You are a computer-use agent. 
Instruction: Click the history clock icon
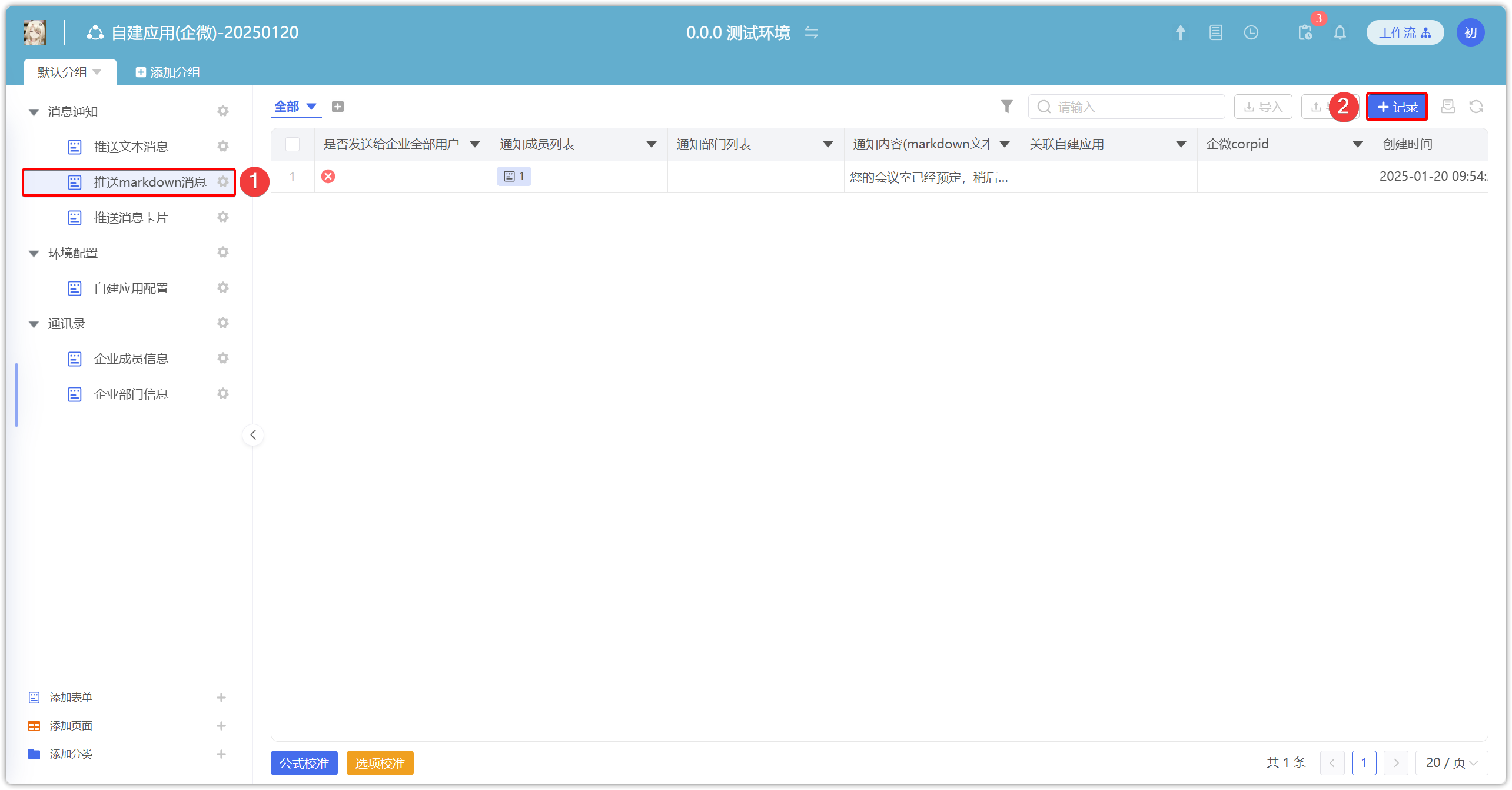(x=1251, y=32)
